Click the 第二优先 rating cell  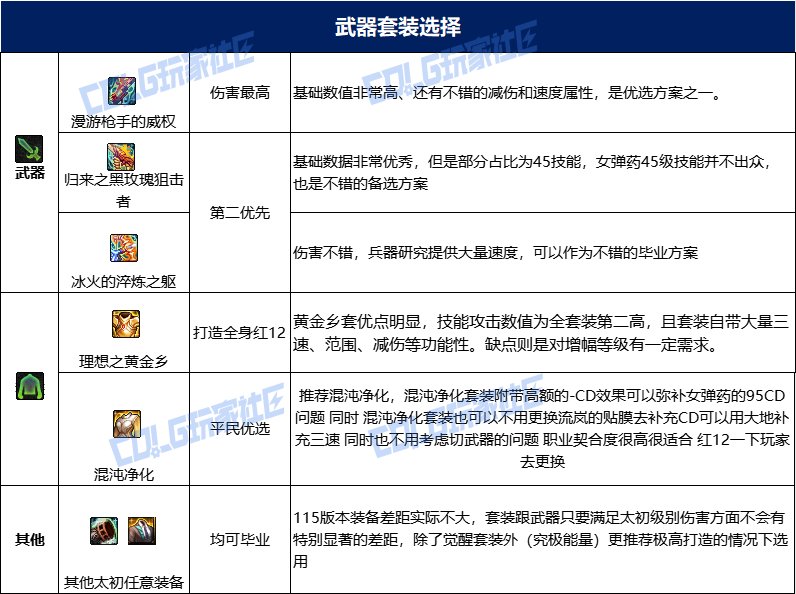(240, 212)
